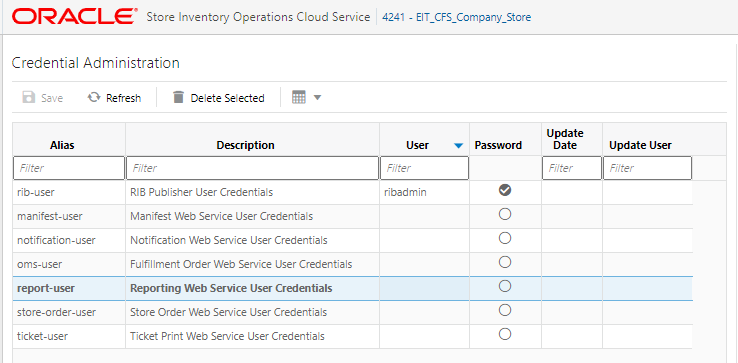Select the password circle for ticket-user

click(505, 334)
